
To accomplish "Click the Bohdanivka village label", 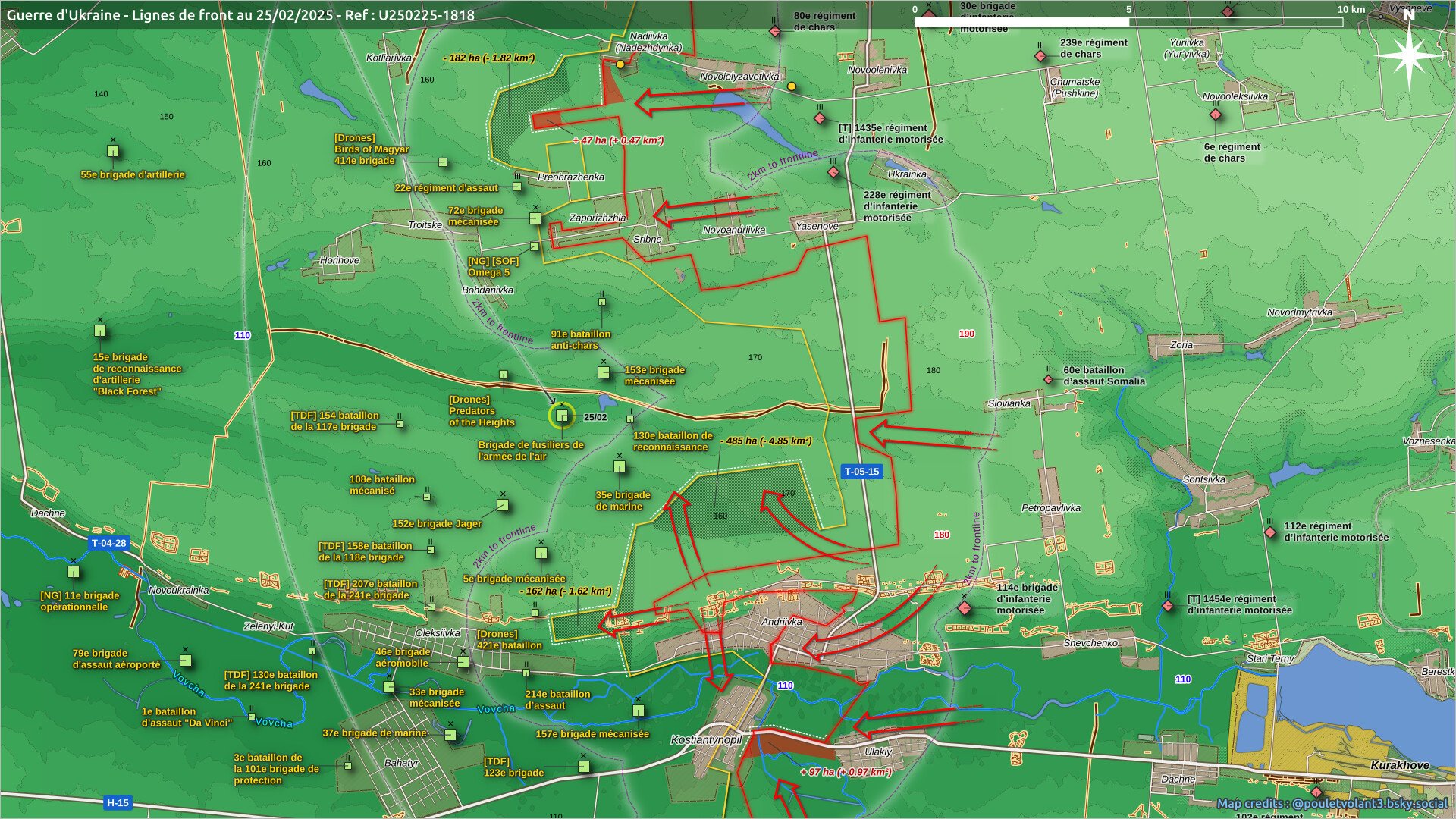I will click(488, 290).
